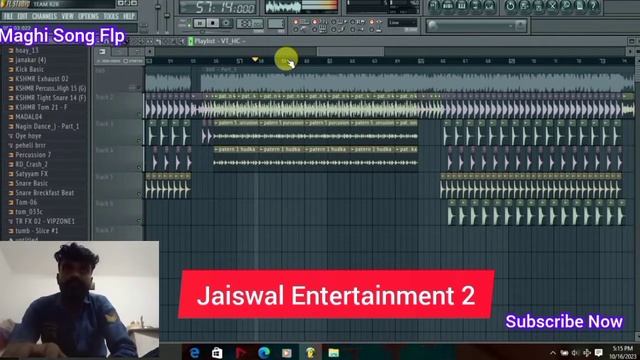This screenshot has height=360, width=640.
Task: Open the news panel dropdown arrow
Action: click(511, 26)
